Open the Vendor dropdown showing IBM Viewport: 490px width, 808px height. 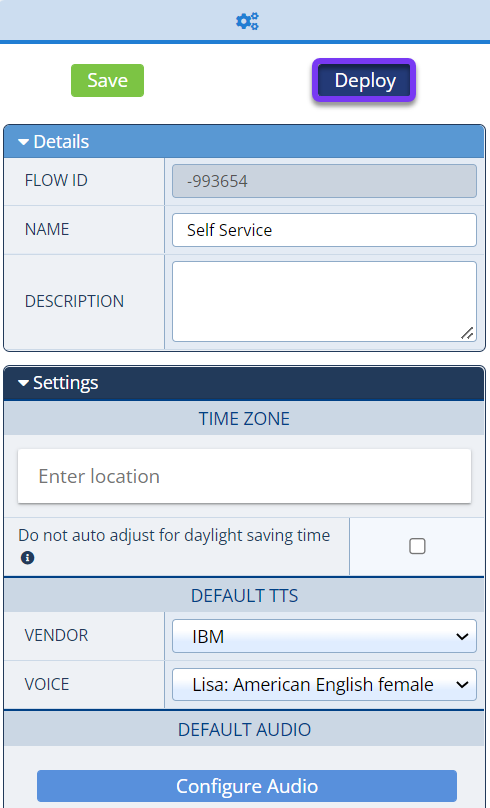324,636
